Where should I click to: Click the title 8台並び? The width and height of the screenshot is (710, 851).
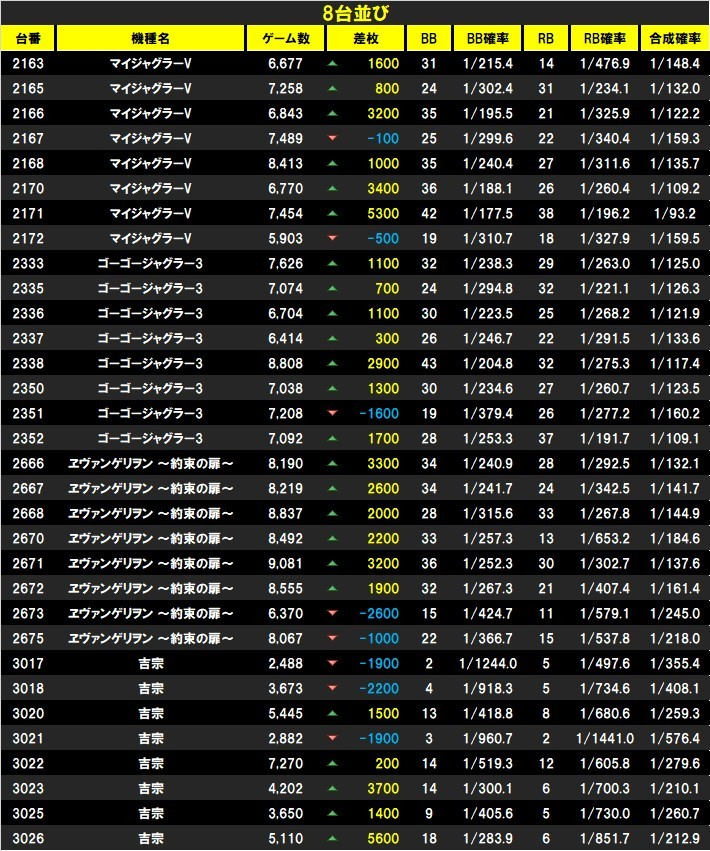pos(356,13)
